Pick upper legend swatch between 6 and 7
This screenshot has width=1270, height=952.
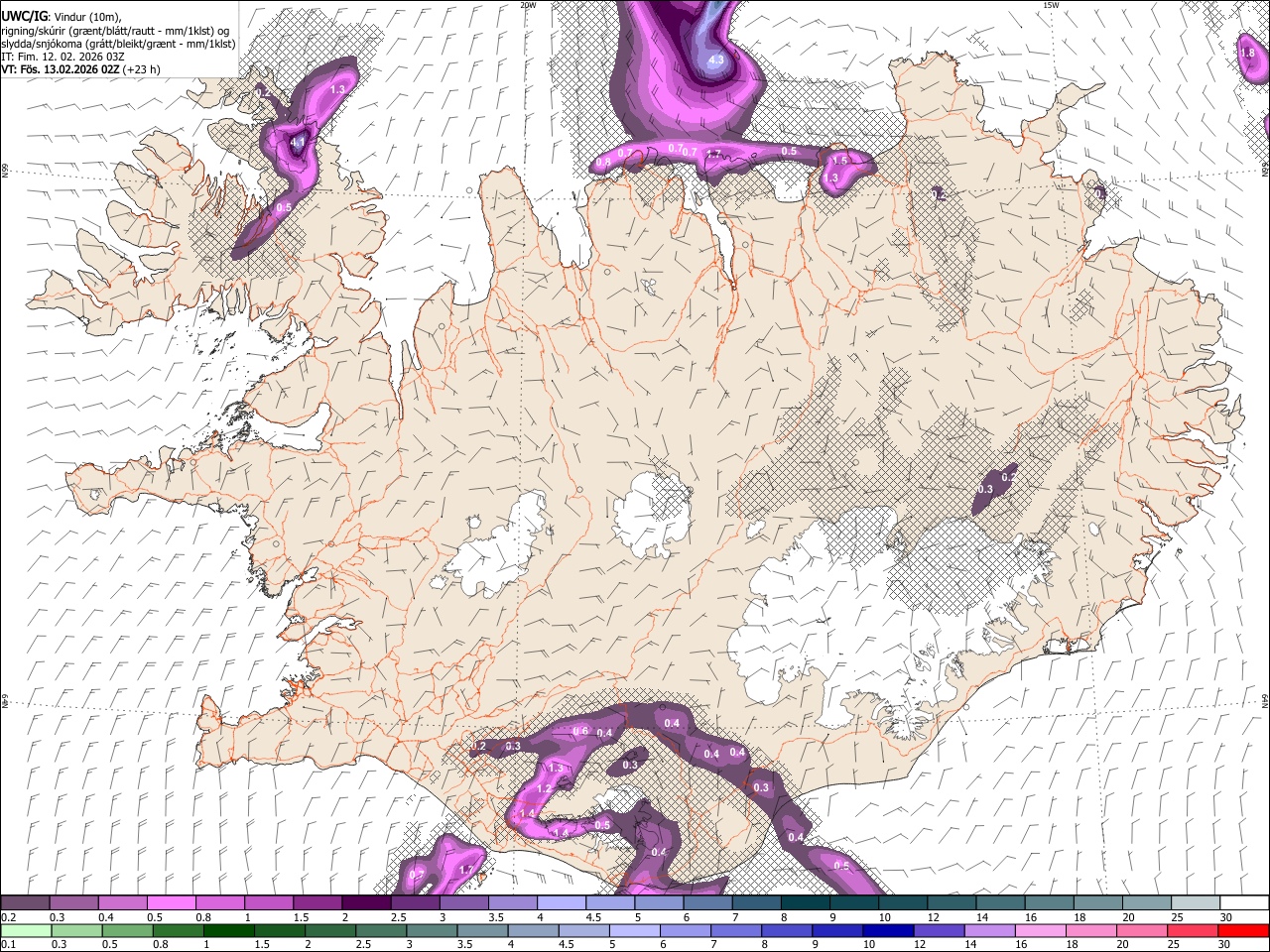708,902
